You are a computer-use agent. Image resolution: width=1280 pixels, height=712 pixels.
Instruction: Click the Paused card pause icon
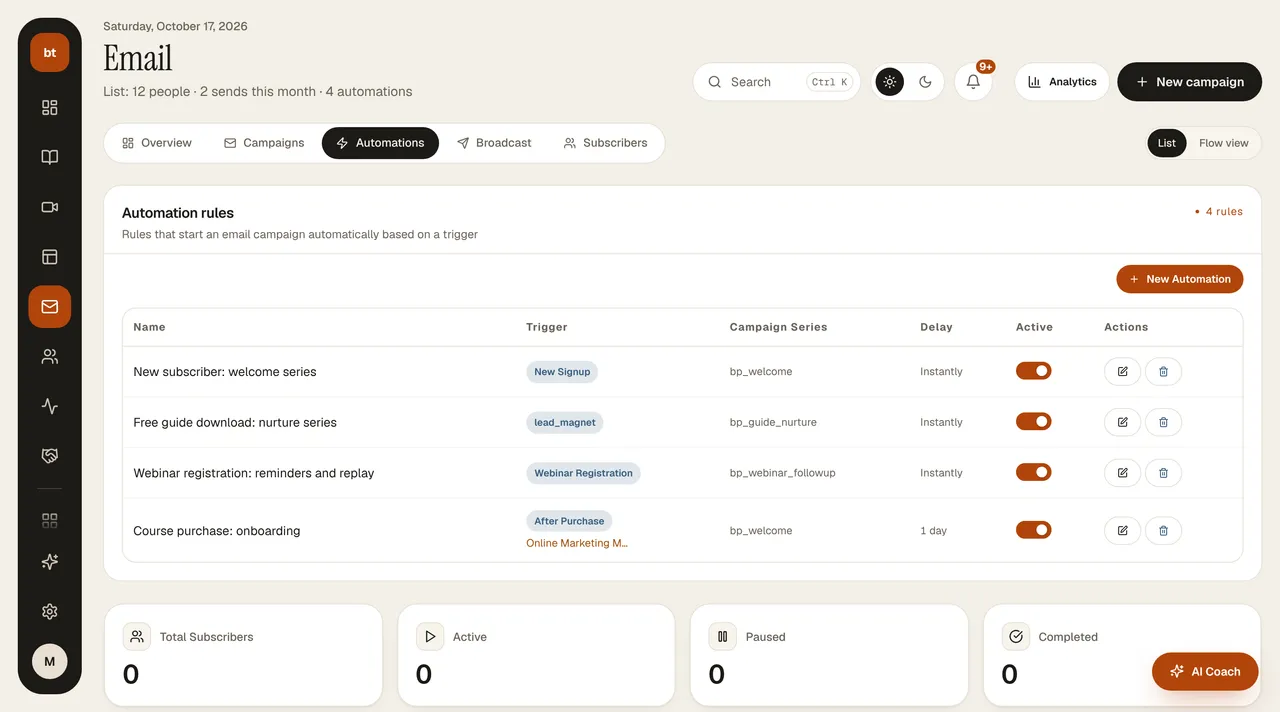(723, 637)
